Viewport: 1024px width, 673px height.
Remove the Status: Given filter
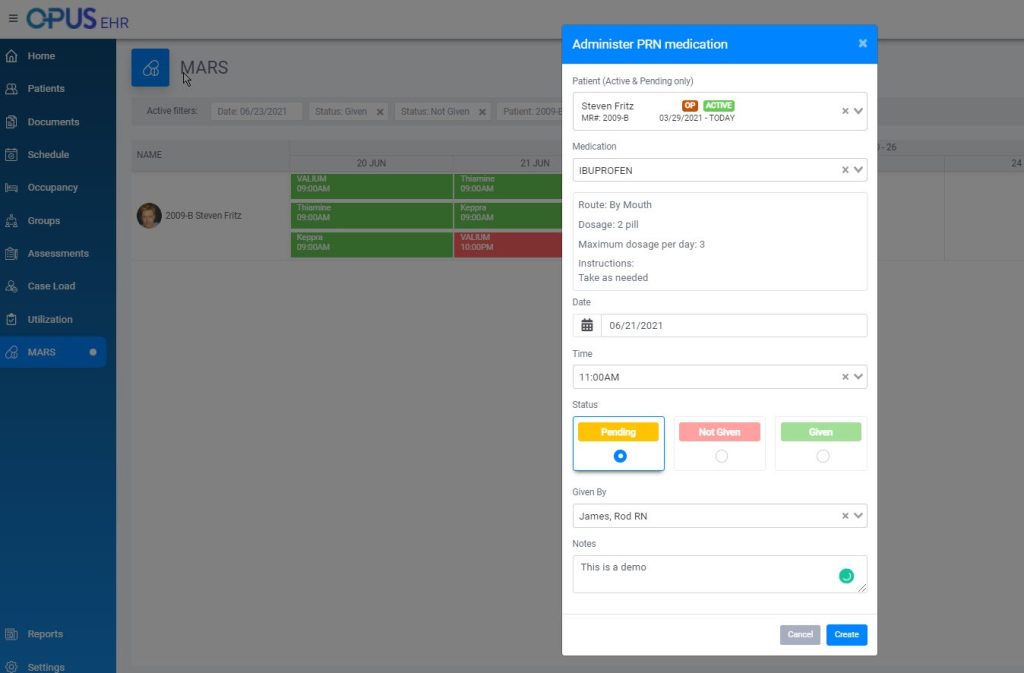point(379,112)
